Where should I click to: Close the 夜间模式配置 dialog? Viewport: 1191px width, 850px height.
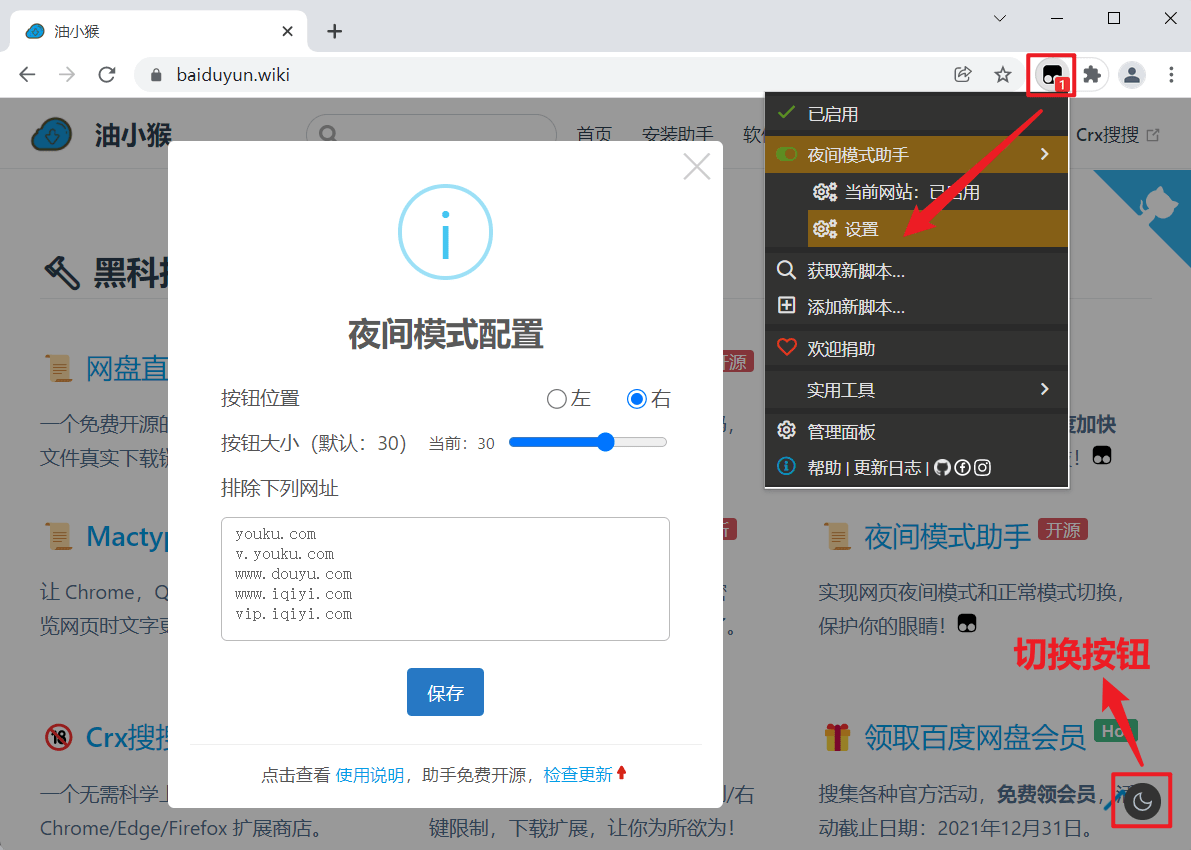[697, 166]
